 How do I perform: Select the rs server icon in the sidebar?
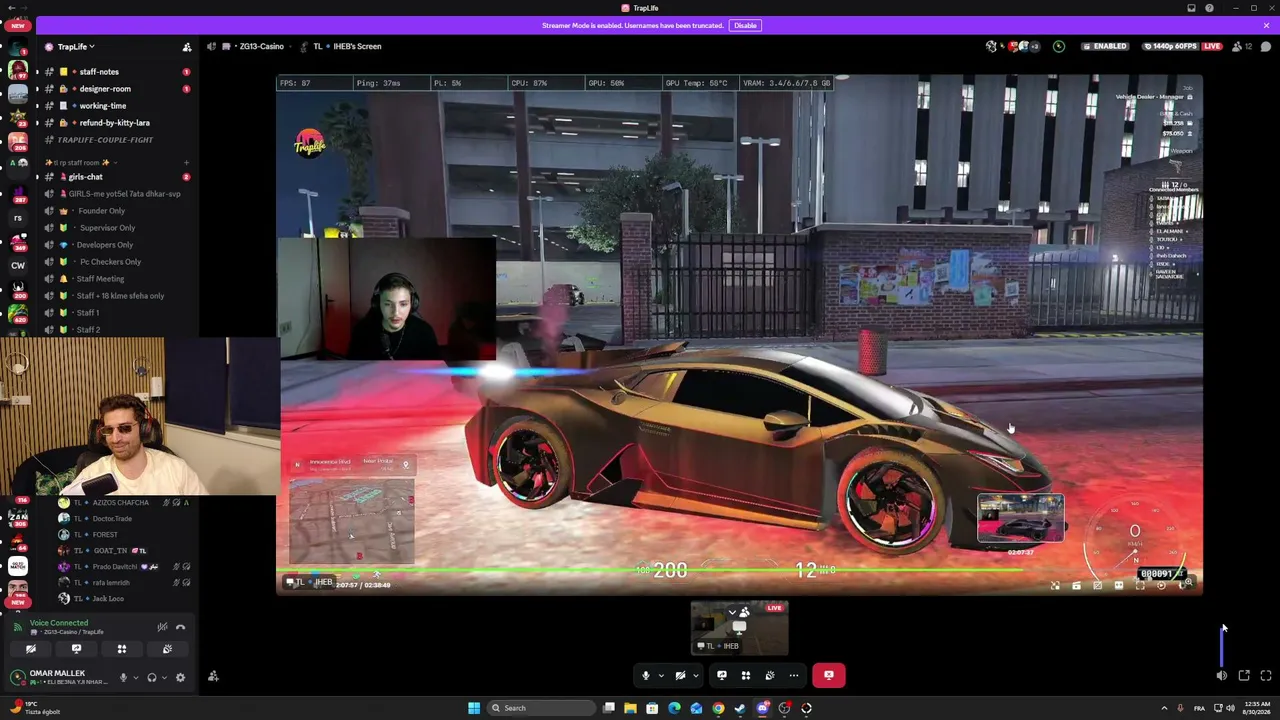point(18,217)
